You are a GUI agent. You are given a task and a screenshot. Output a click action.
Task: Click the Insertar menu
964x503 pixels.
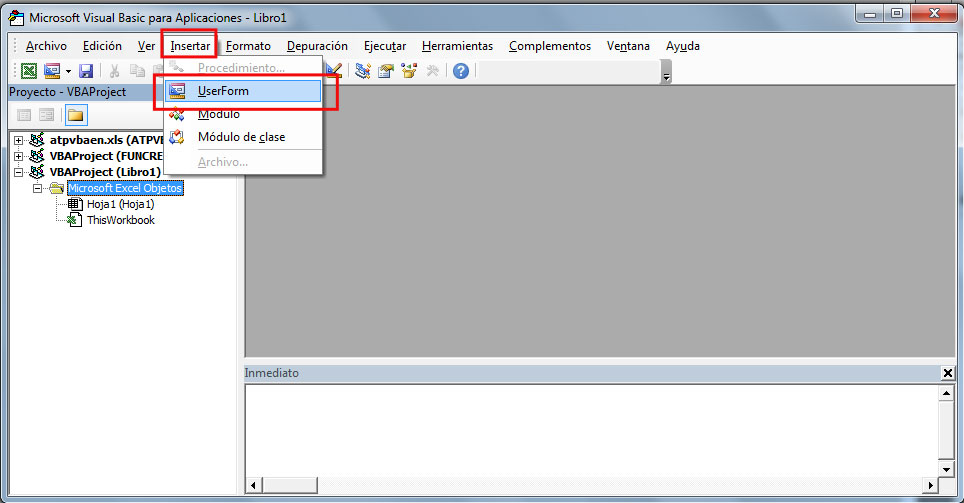pos(190,46)
